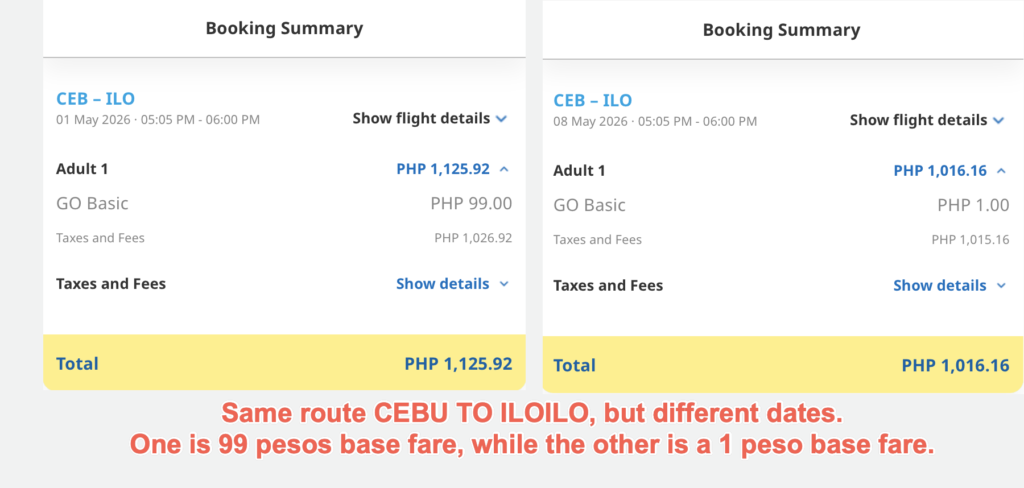This screenshot has height=488, width=1024.
Task: Click GO Basic PHP 99.00 fare row
Action: [x=284, y=203]
